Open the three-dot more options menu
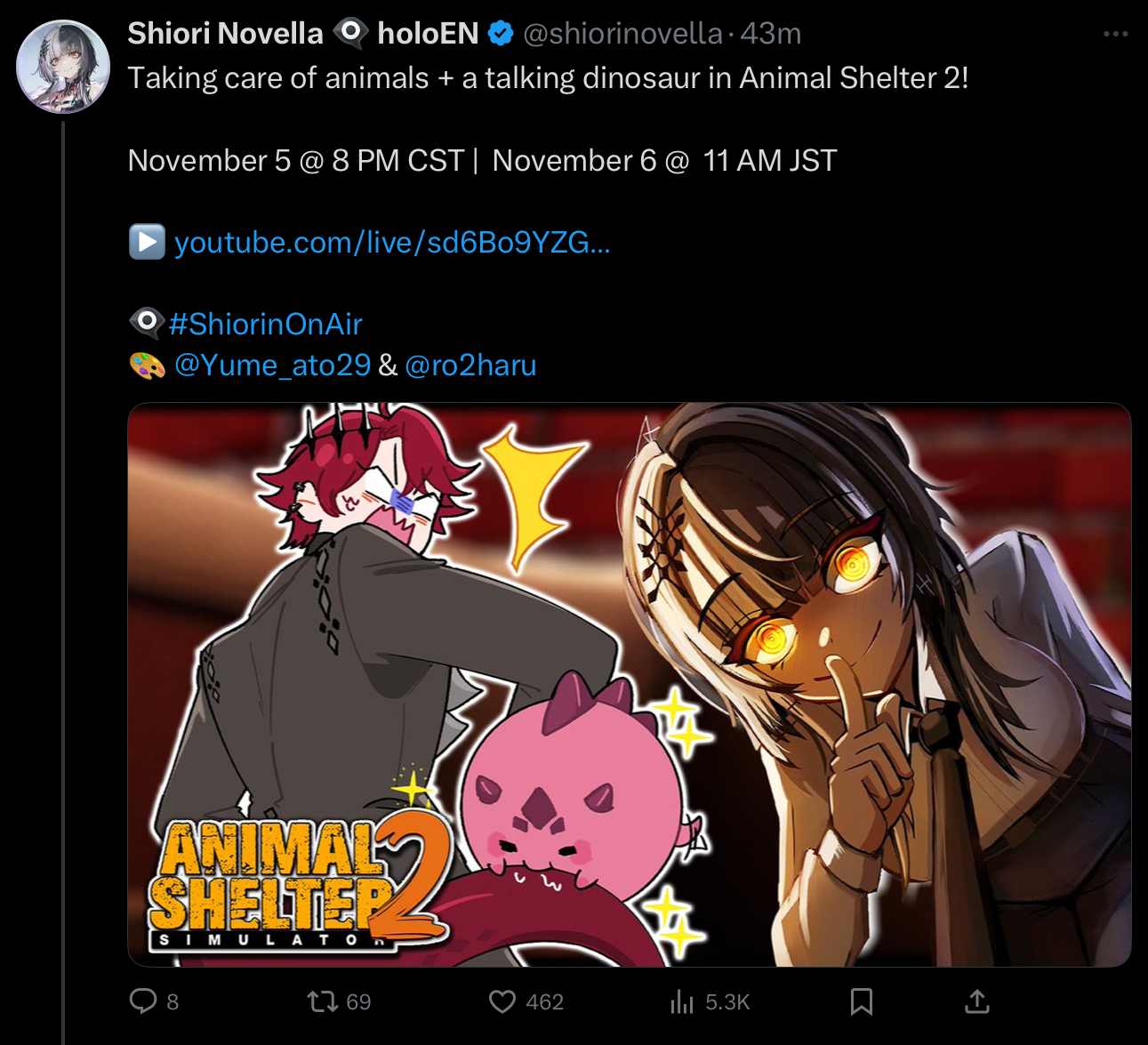Image resolution: width=1148 pixels, height=1045 pixels. 1115,34
